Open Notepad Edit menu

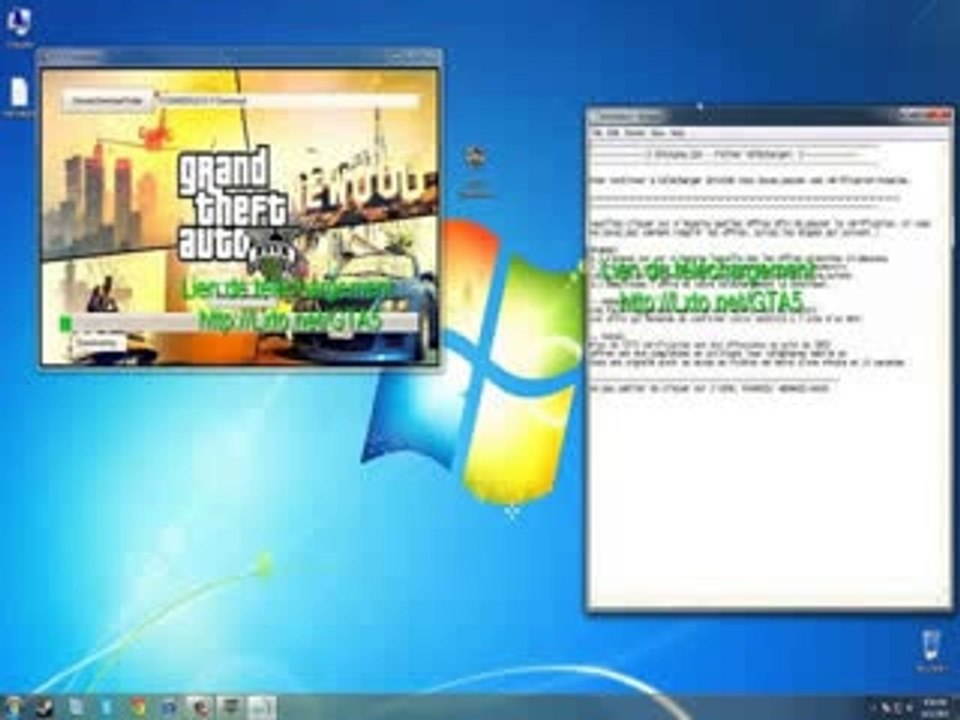(x=614, y=132)
